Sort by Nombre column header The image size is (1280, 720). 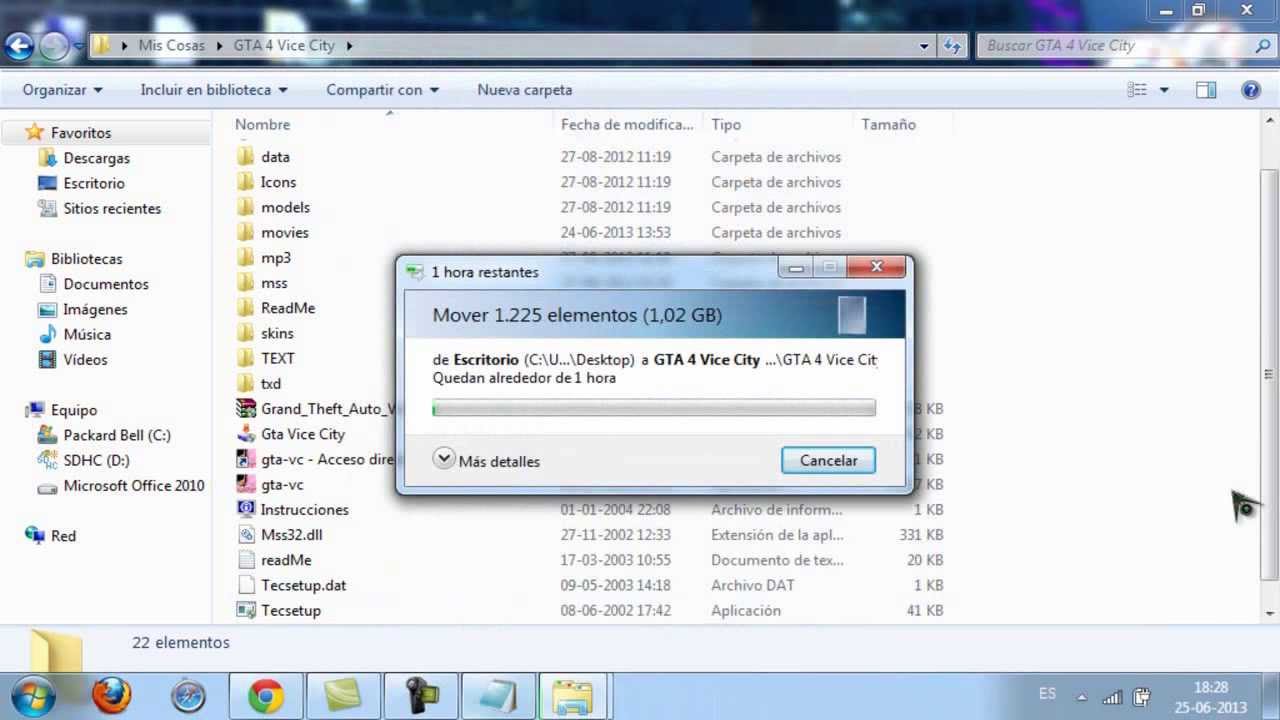pos(262,125)
